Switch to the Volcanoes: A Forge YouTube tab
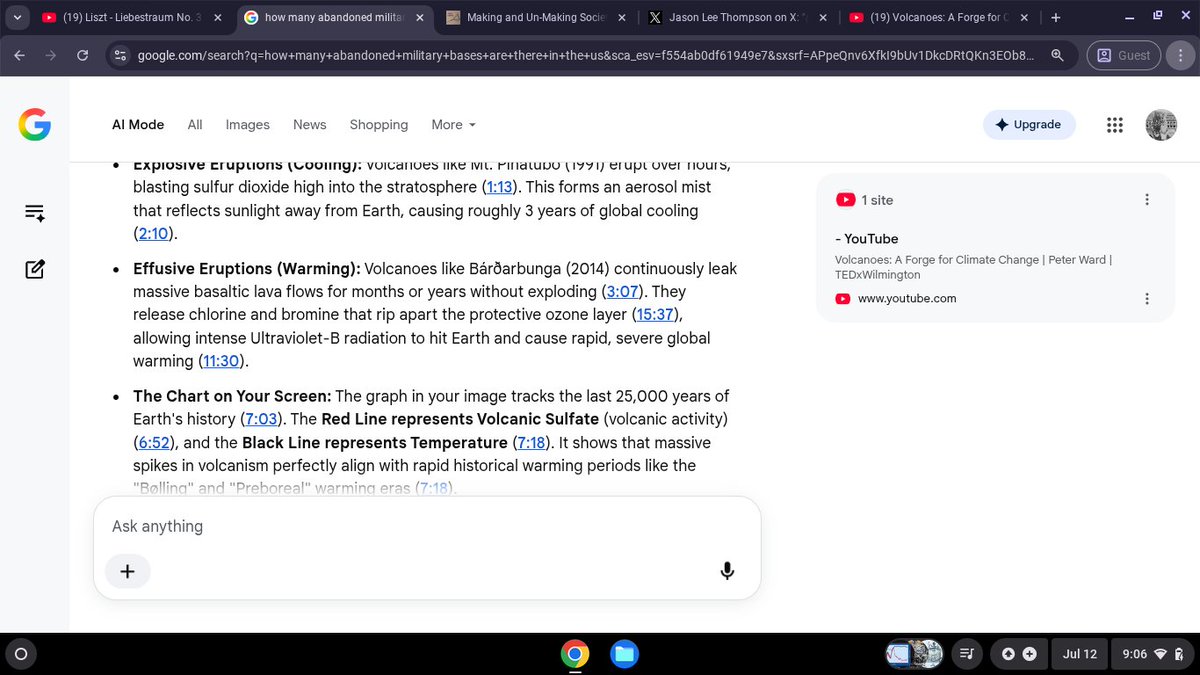The image size is (1200, 675). 940,17
